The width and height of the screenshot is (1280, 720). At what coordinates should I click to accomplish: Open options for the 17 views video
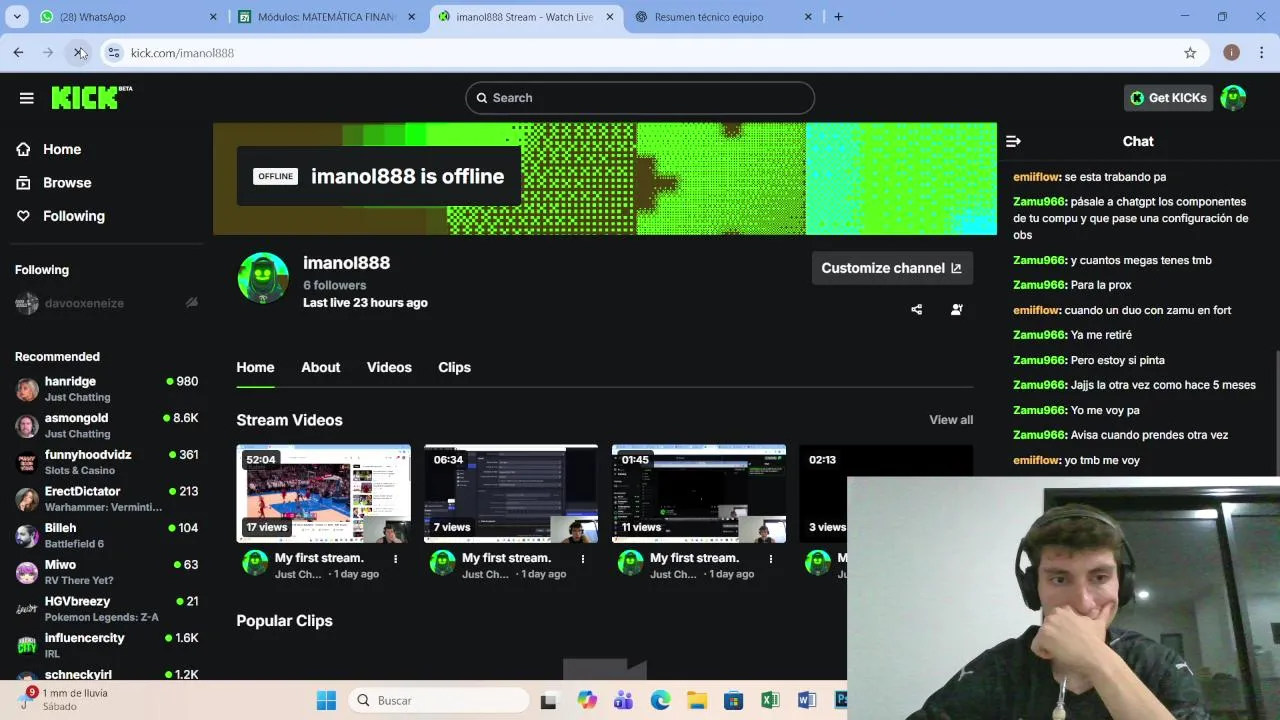tap(396, 559)
